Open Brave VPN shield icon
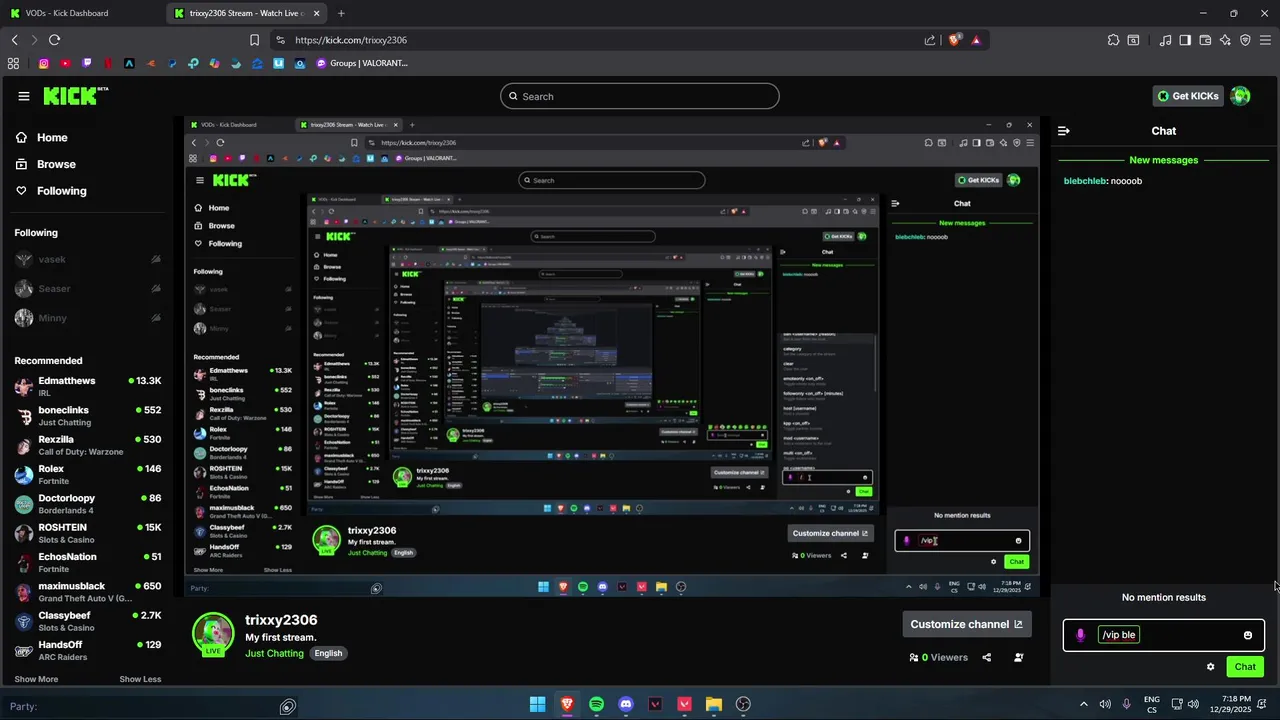Image resolution: width=1280 pixels, height=720 pixels. 1245,40
